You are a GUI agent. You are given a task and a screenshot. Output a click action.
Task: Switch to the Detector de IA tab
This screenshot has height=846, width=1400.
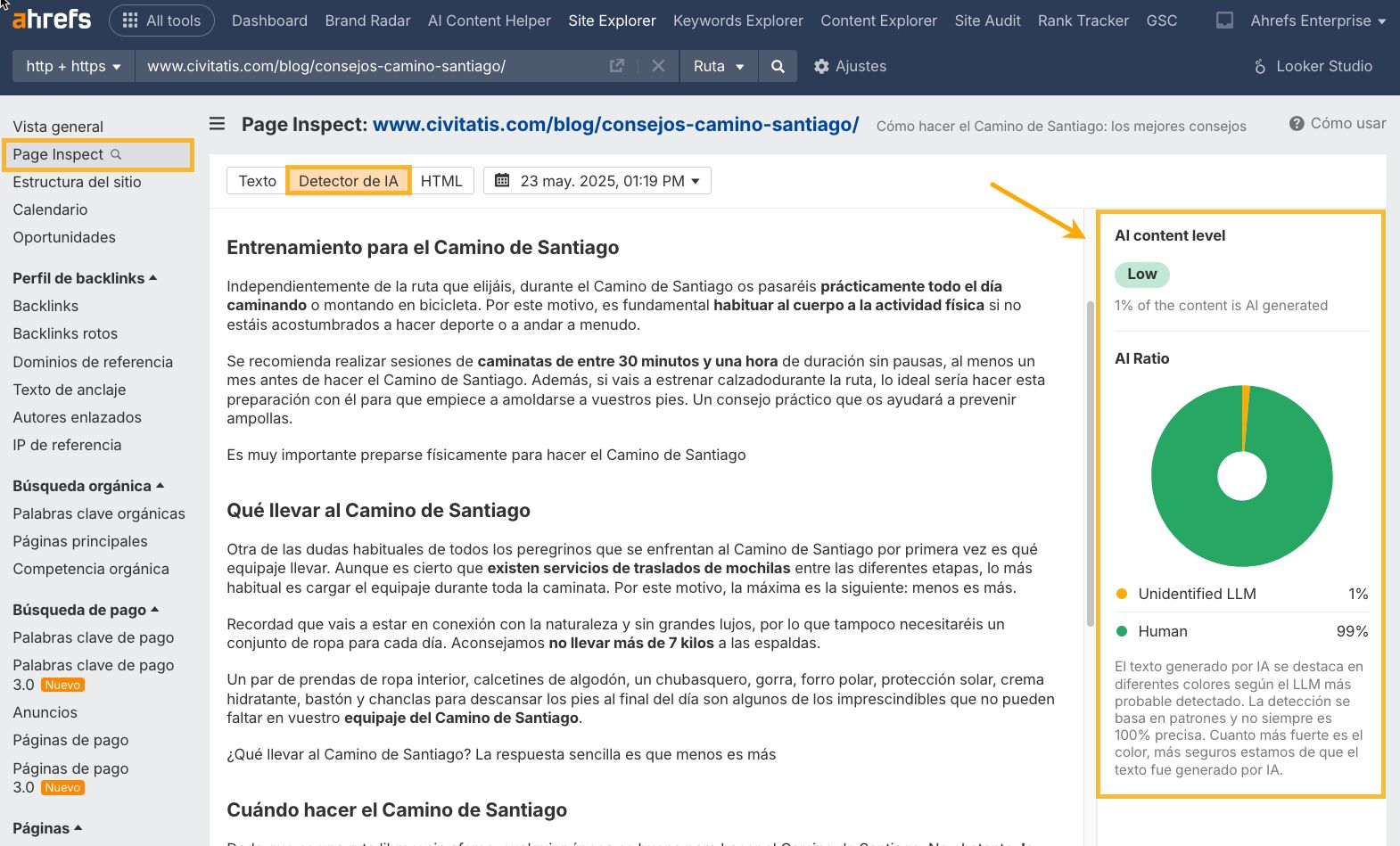coord(348,181)
